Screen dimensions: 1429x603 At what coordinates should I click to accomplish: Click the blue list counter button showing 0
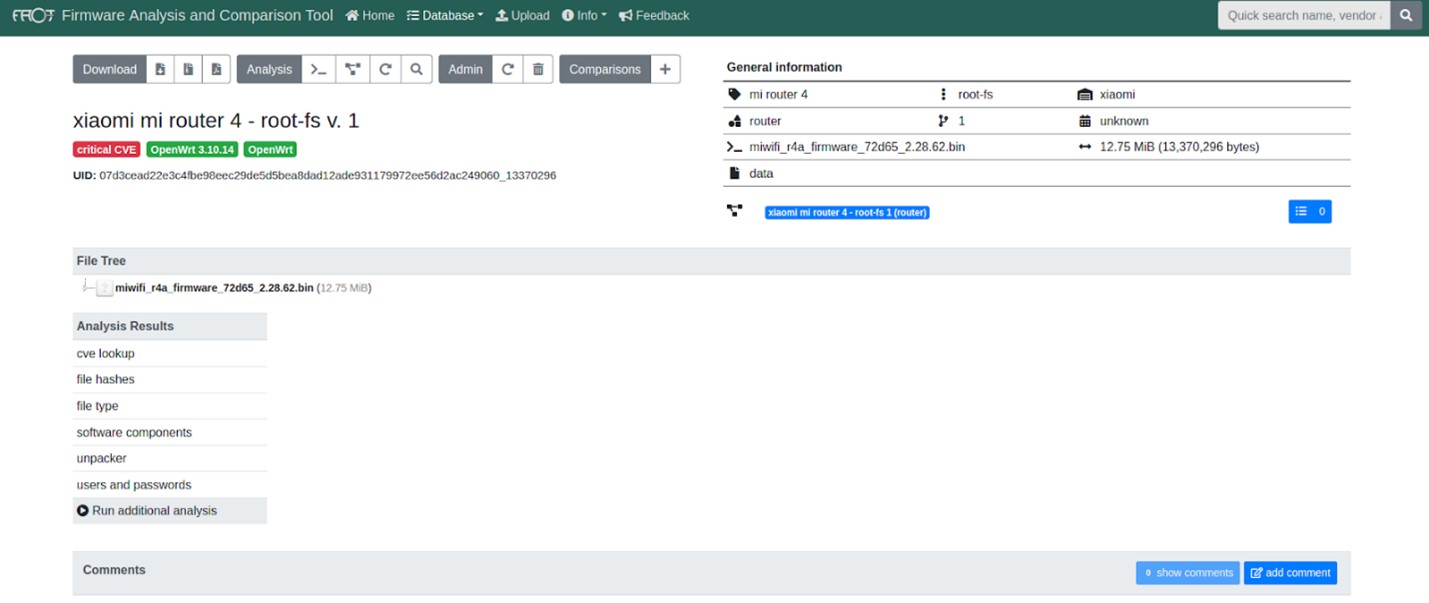[x=1310, y=212]
